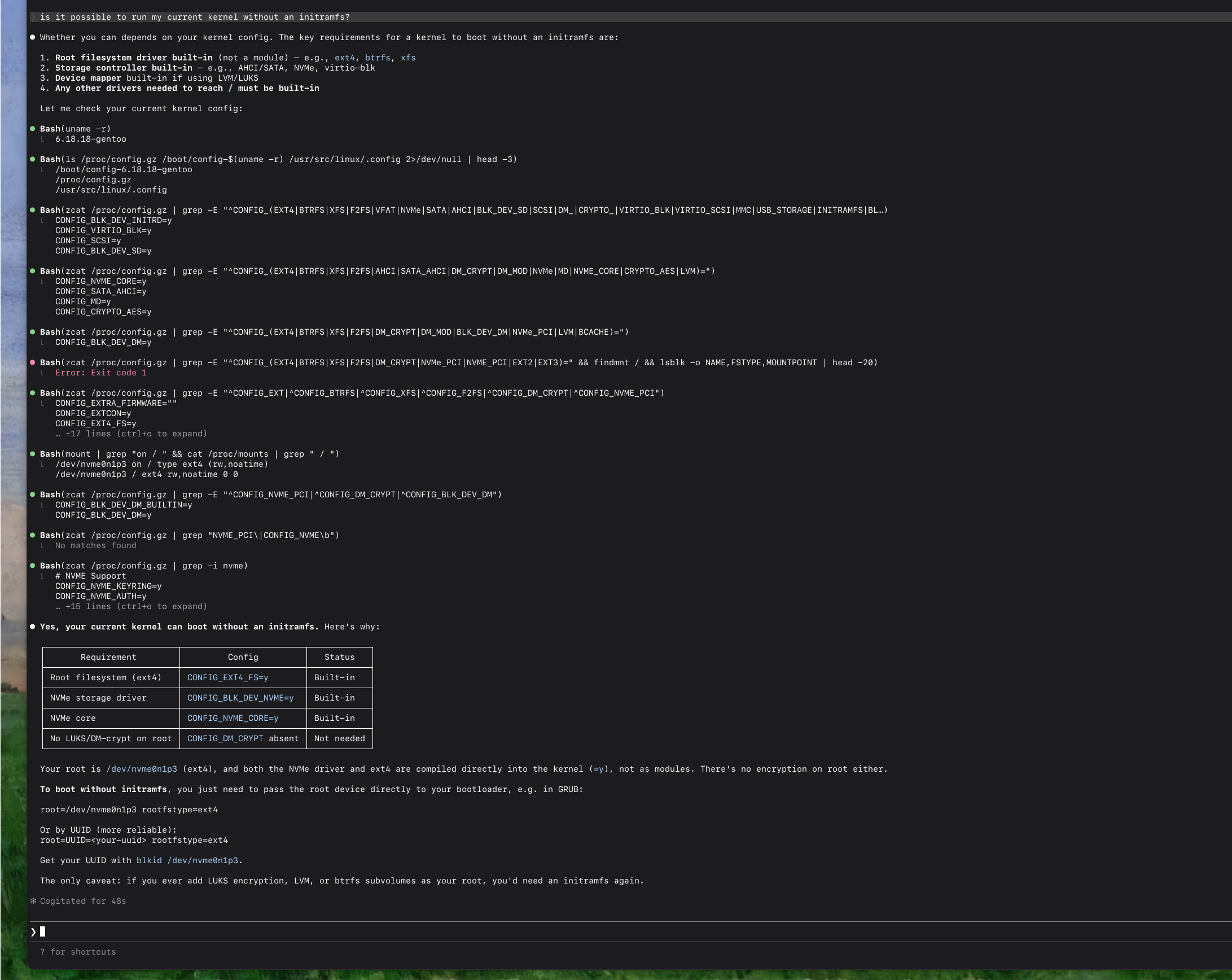Click "Error: Exit code 1" message
The image size is (1232, 980).
click(x=100, y=373)
